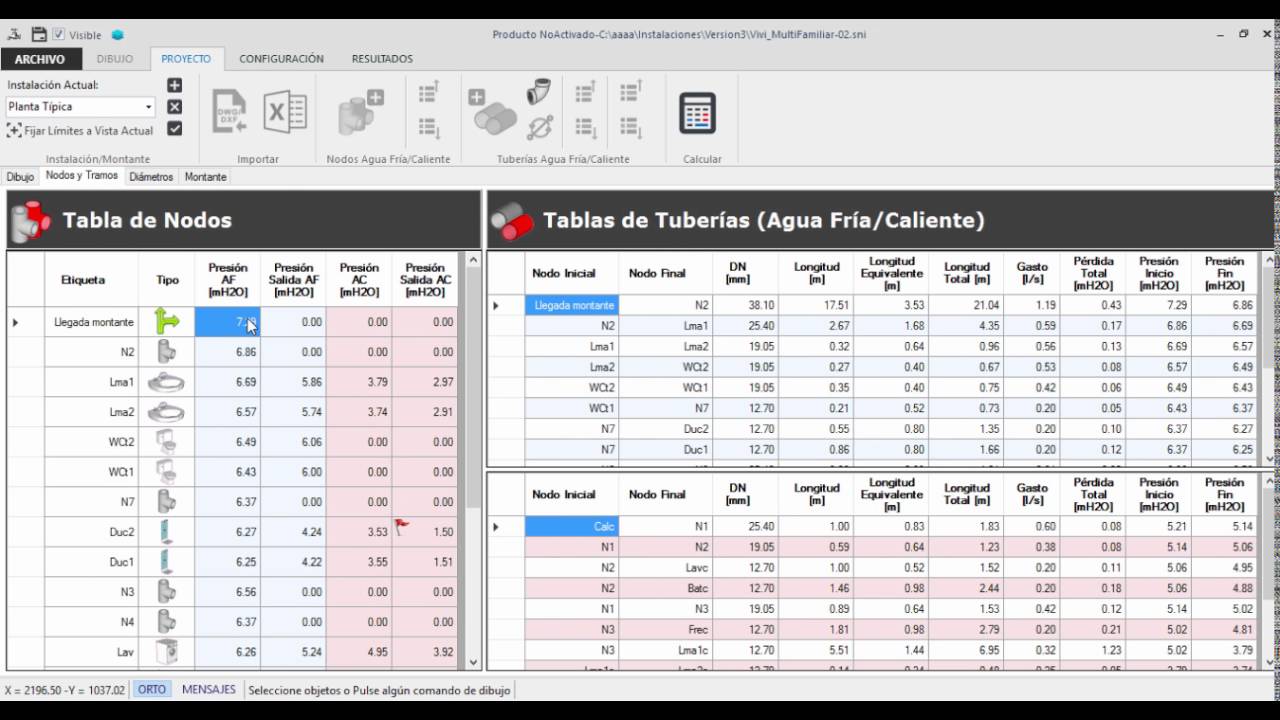Click the 1.19 Gasto value in the first pipe row
Screen dimensions: 1280x720
point(1032,305)
